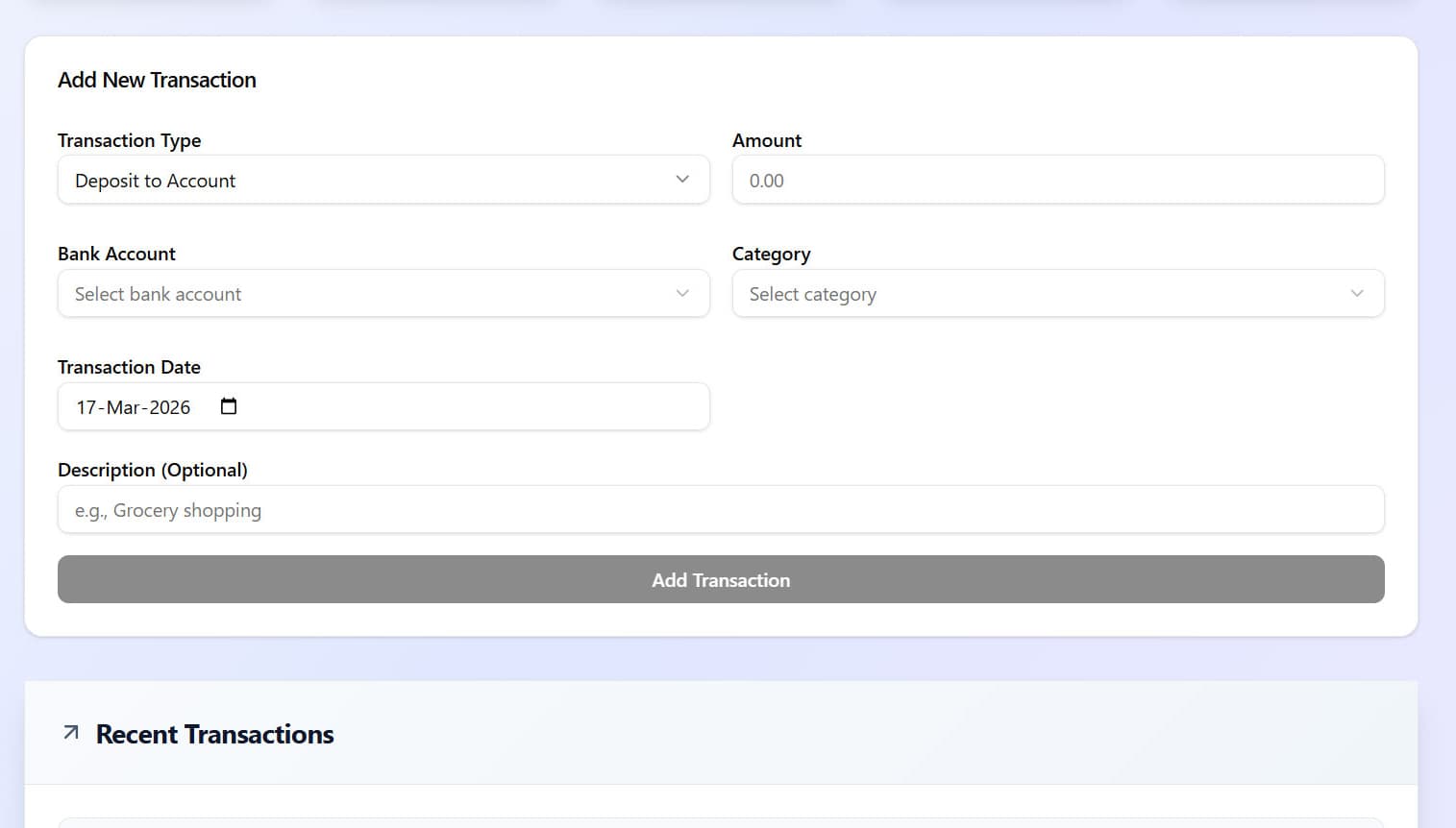Click the Transaction Type dropdown chevron
Viewport: 1456px width, 828px height.
click(x=681, y=179)
